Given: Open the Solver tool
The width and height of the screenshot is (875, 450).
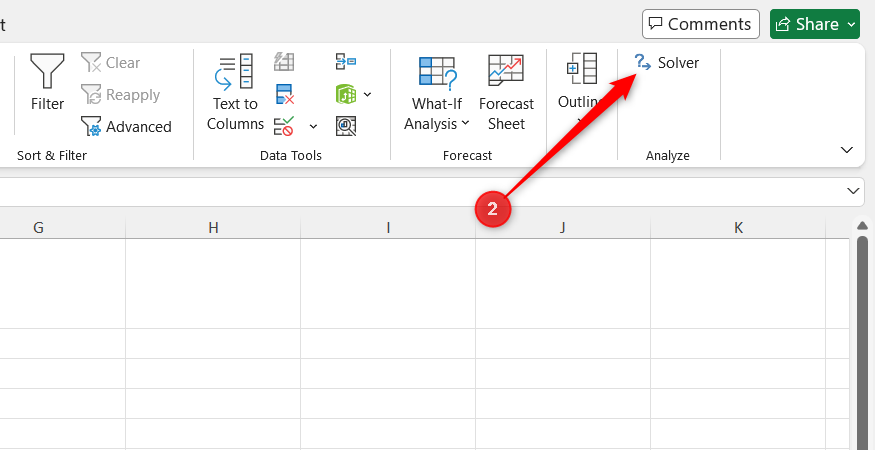Looking at the screenshot, I should point(667,63).
